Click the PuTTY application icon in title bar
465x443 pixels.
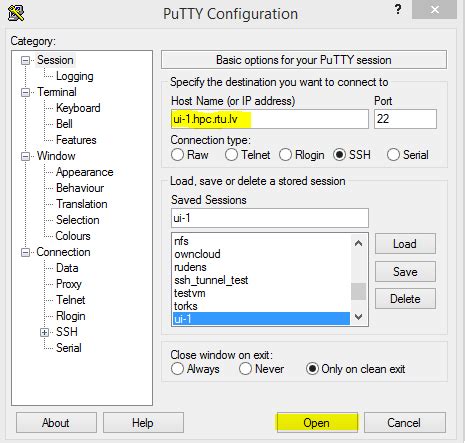pyautogui.click(x=16, y=13)
